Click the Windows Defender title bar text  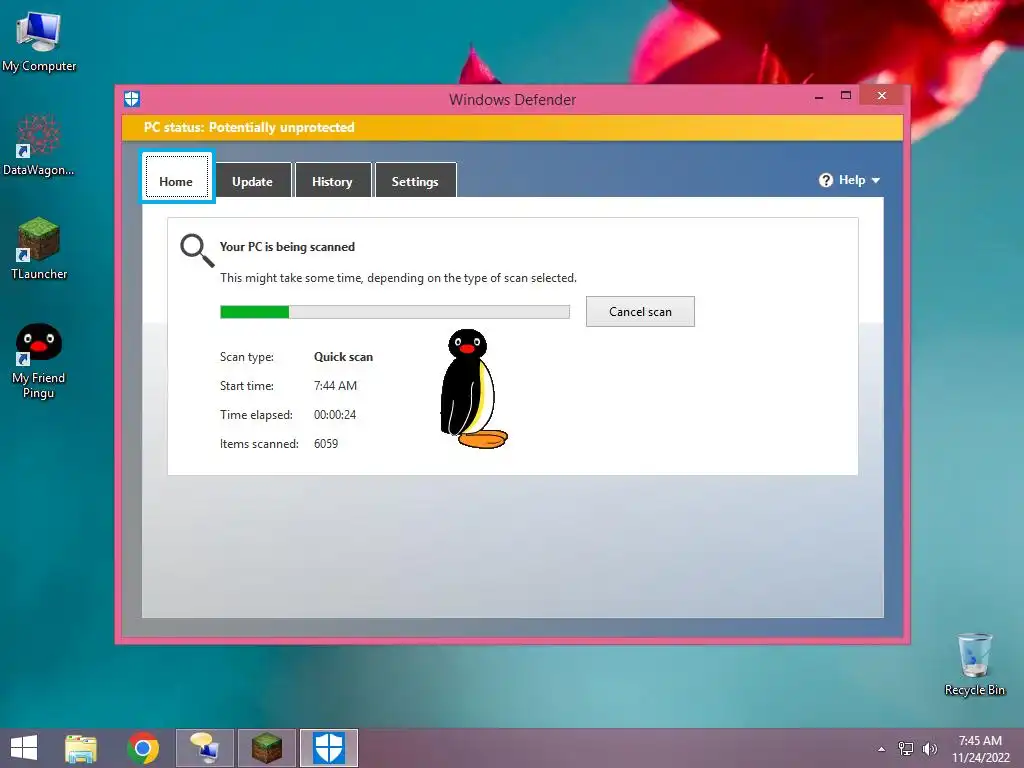(x=513, y=99)
